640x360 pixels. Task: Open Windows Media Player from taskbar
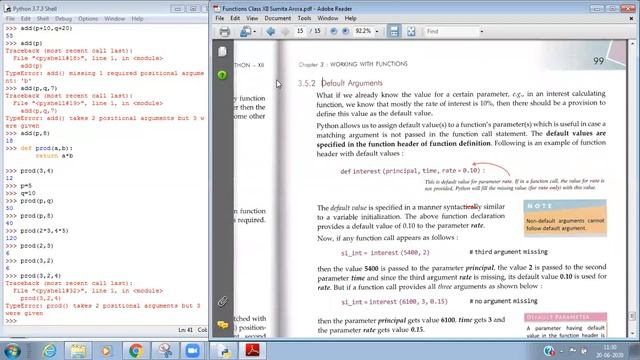106,351
